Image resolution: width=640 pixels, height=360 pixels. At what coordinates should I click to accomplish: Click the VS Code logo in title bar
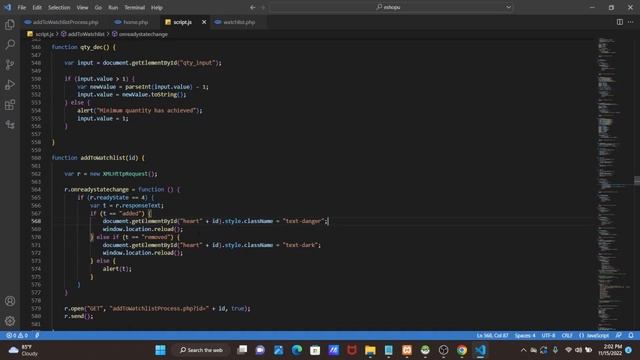(7, 7)
